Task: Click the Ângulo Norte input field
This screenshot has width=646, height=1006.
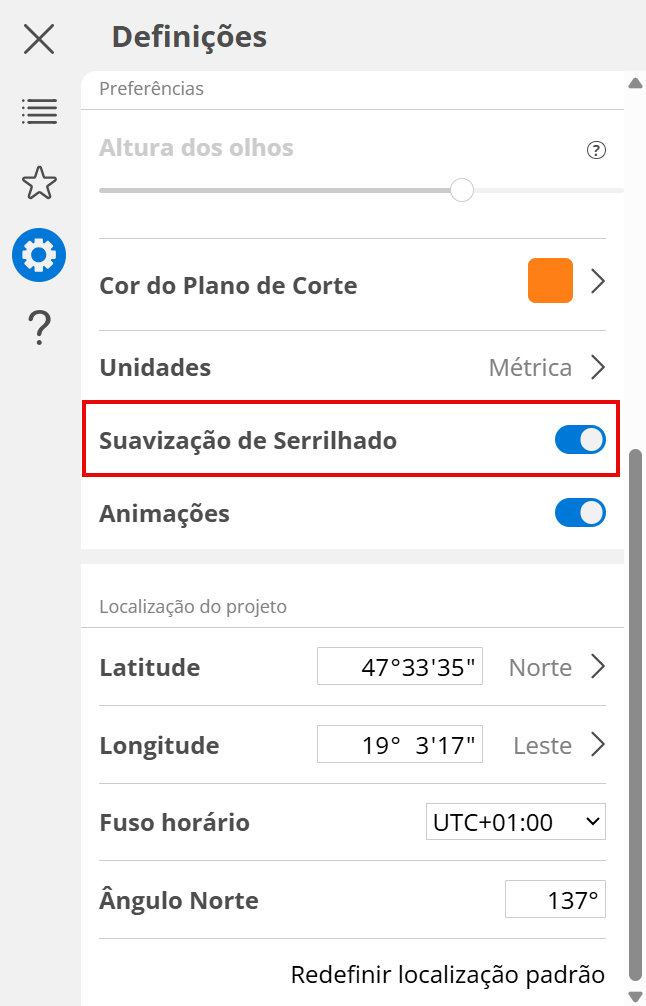Action: 555,900
